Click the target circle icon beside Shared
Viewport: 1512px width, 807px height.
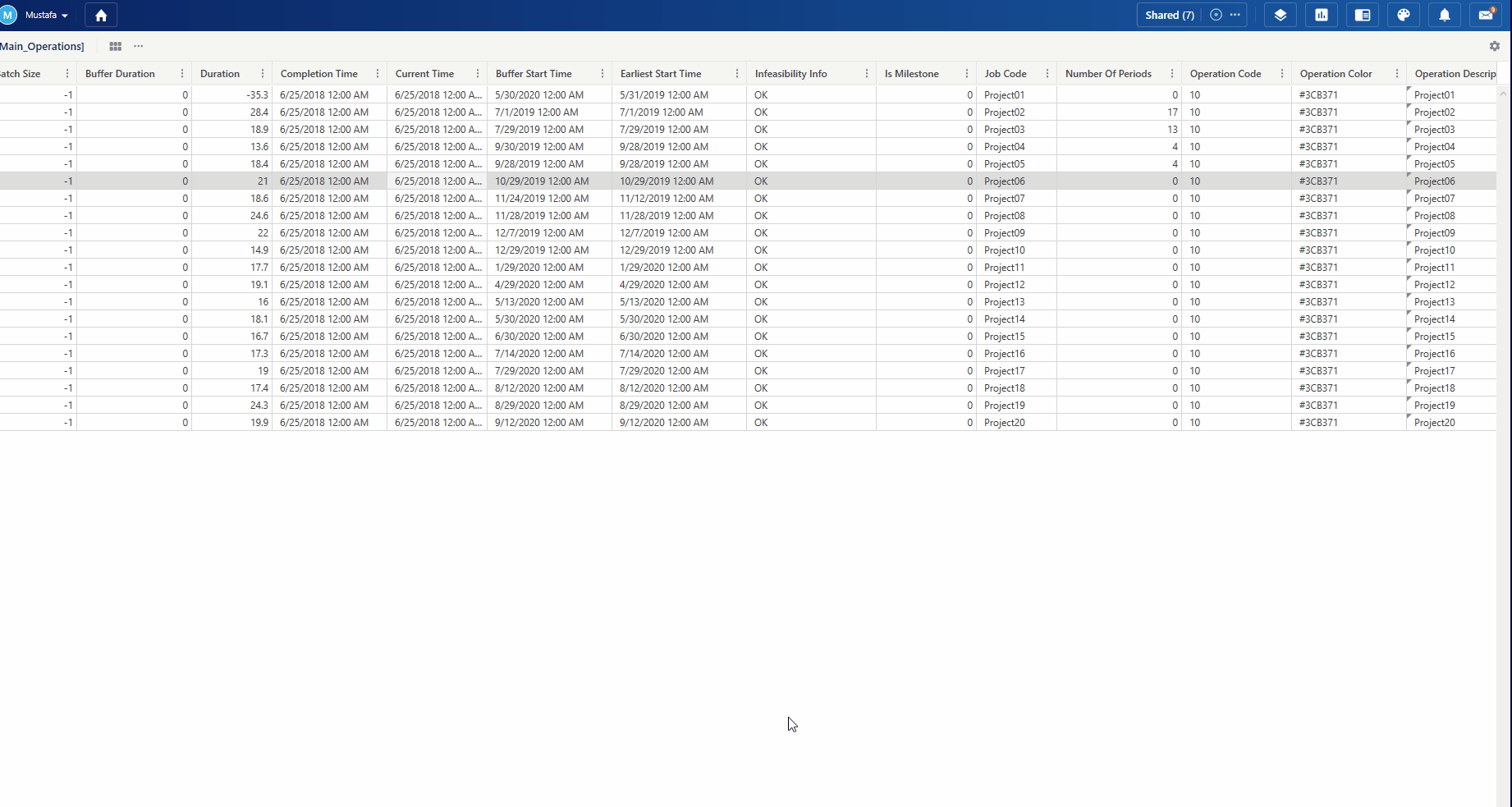tap(1216, 15)
